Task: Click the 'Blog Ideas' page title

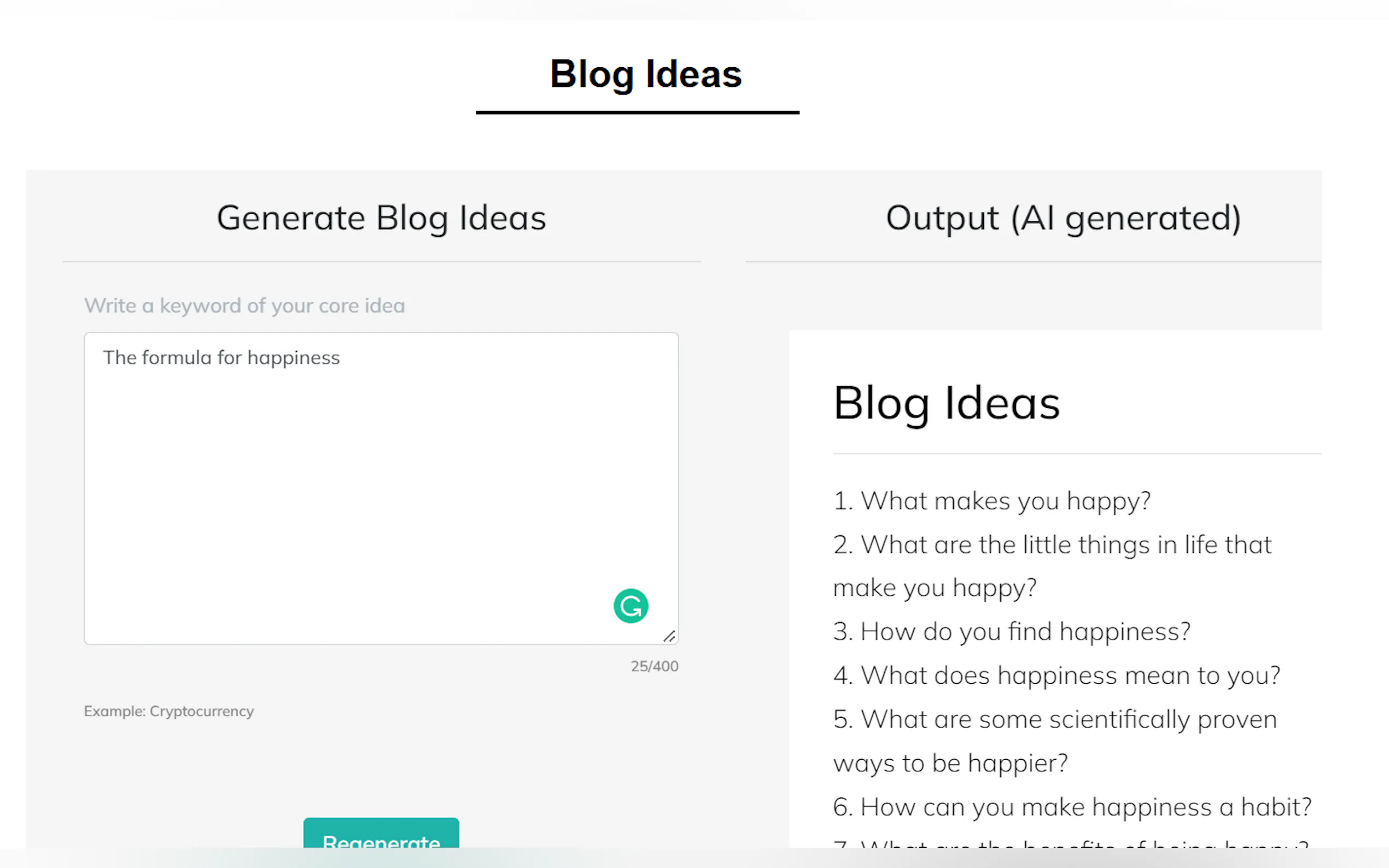Action: (x=645, y=73)
